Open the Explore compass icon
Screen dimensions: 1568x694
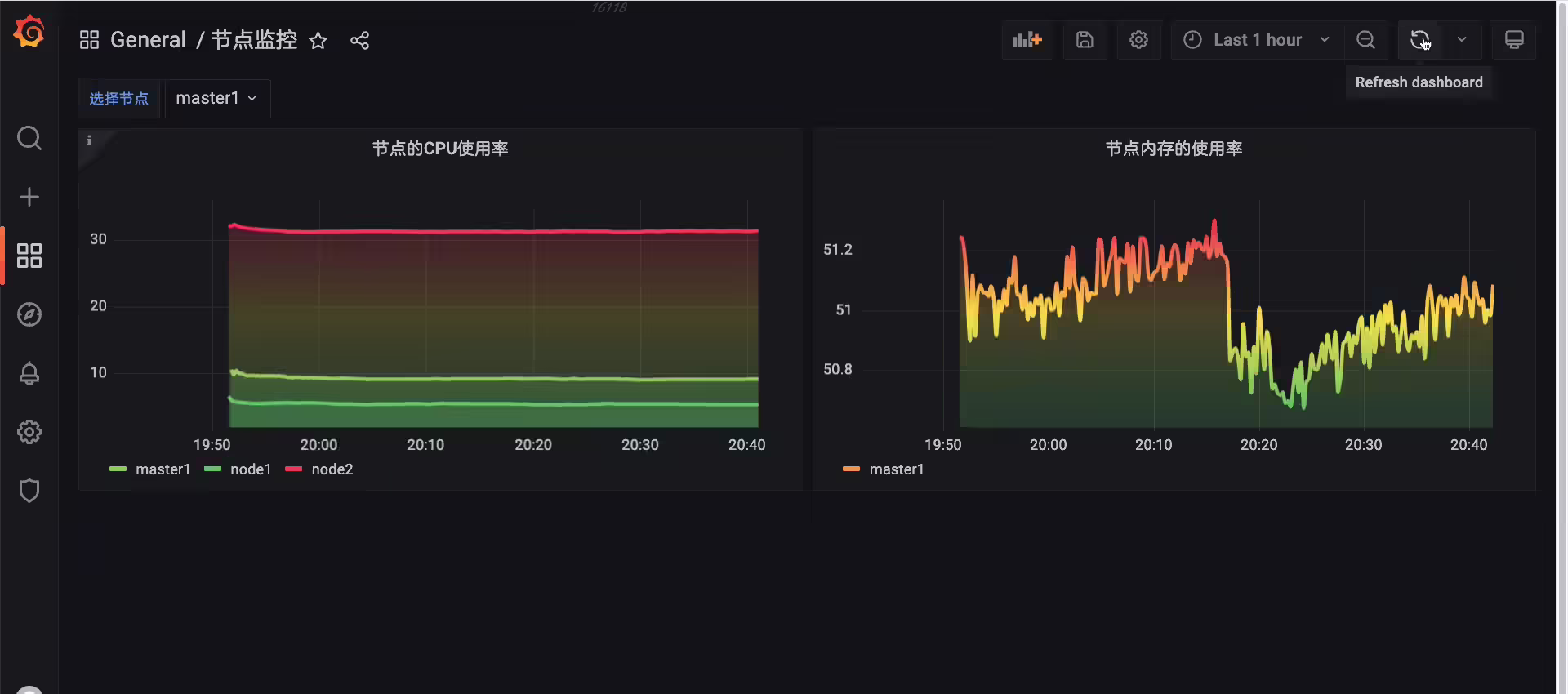coord(29,314)
